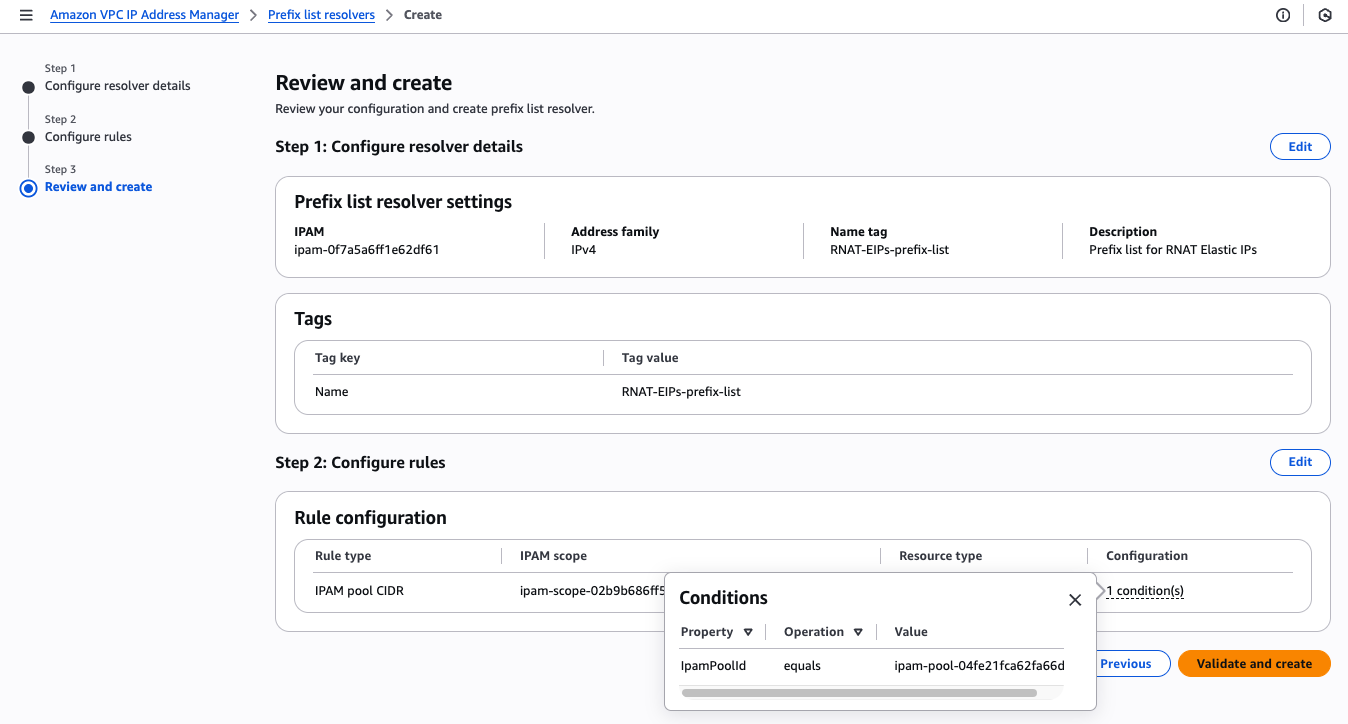Click the info help icon in the header

pos(1283,14)
